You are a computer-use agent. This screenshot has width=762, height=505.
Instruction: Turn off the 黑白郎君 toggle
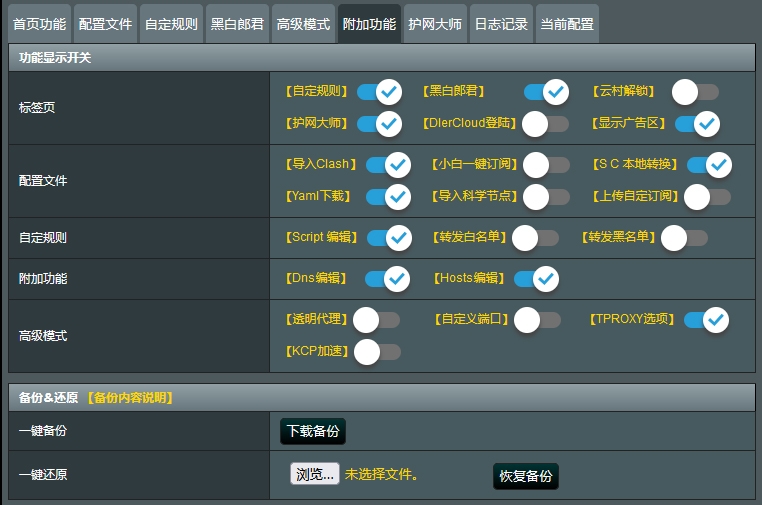click(x=546, y=92)
